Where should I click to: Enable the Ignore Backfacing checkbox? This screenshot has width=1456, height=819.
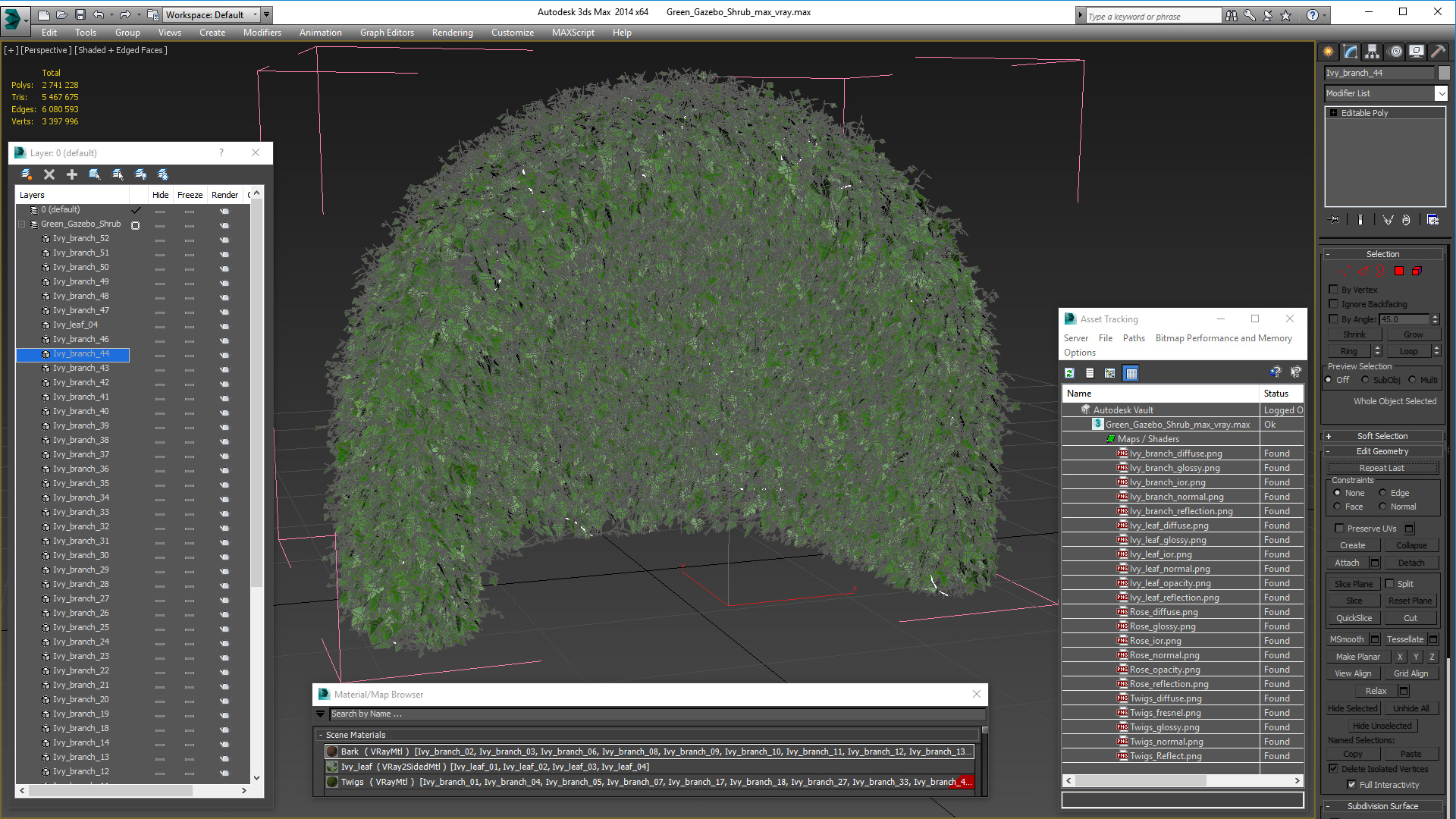[x=1334, y=304]
